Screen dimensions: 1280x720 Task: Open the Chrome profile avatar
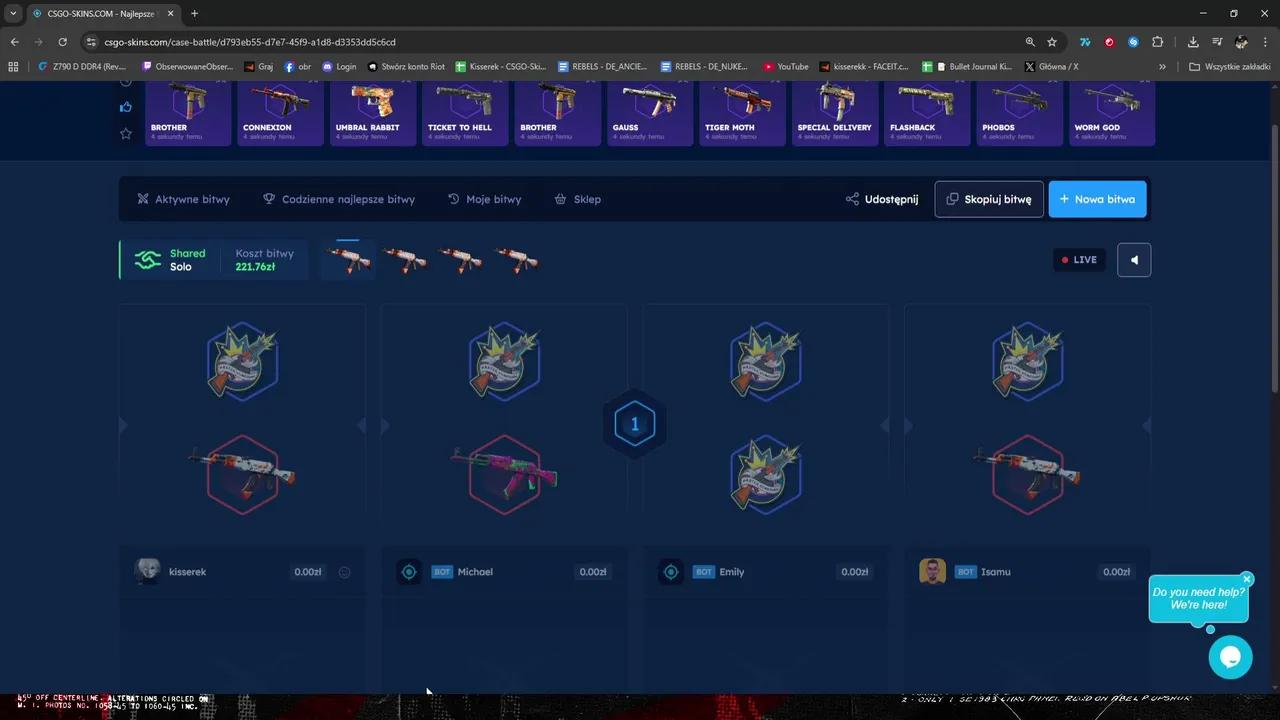tap(1241, 42)
